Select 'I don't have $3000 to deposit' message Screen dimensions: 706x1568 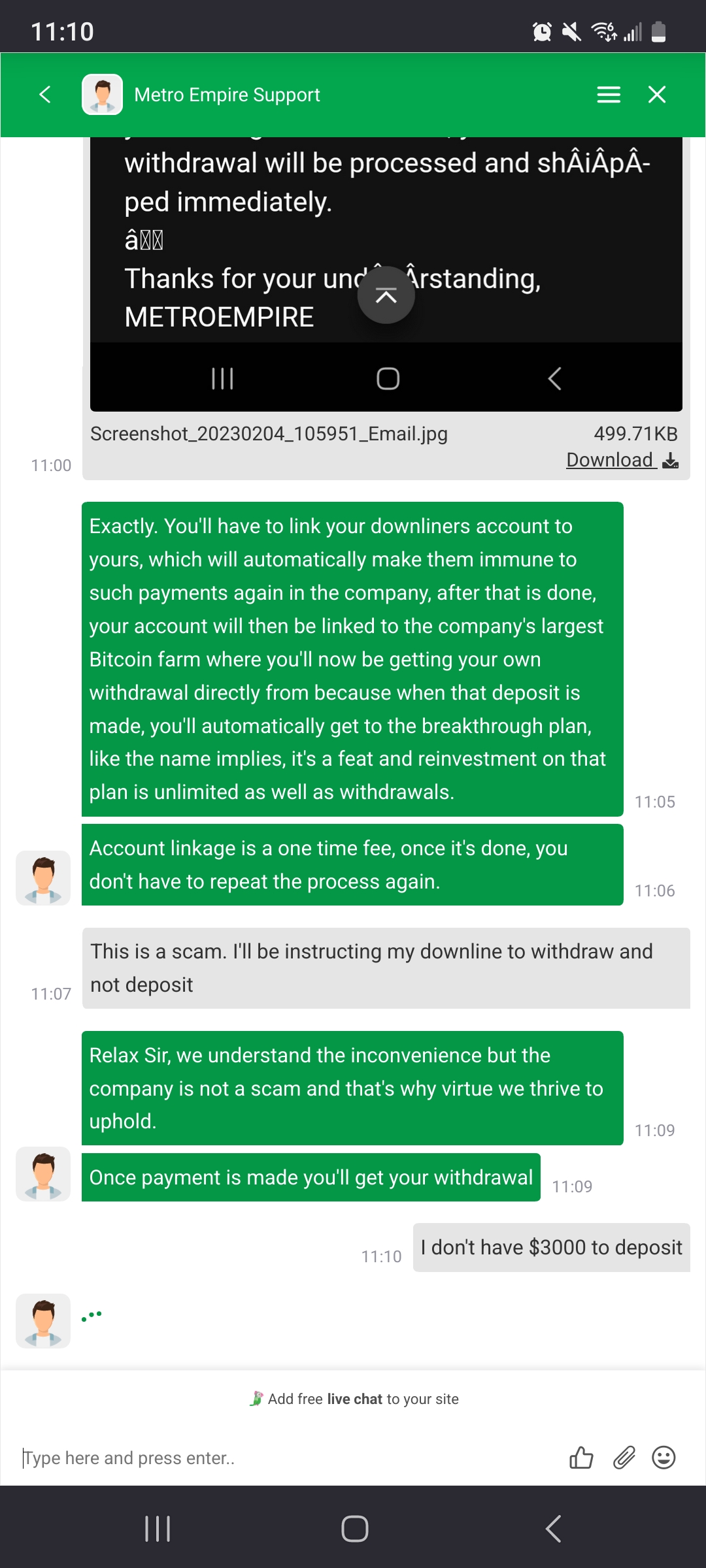(x=551, y=1247)
